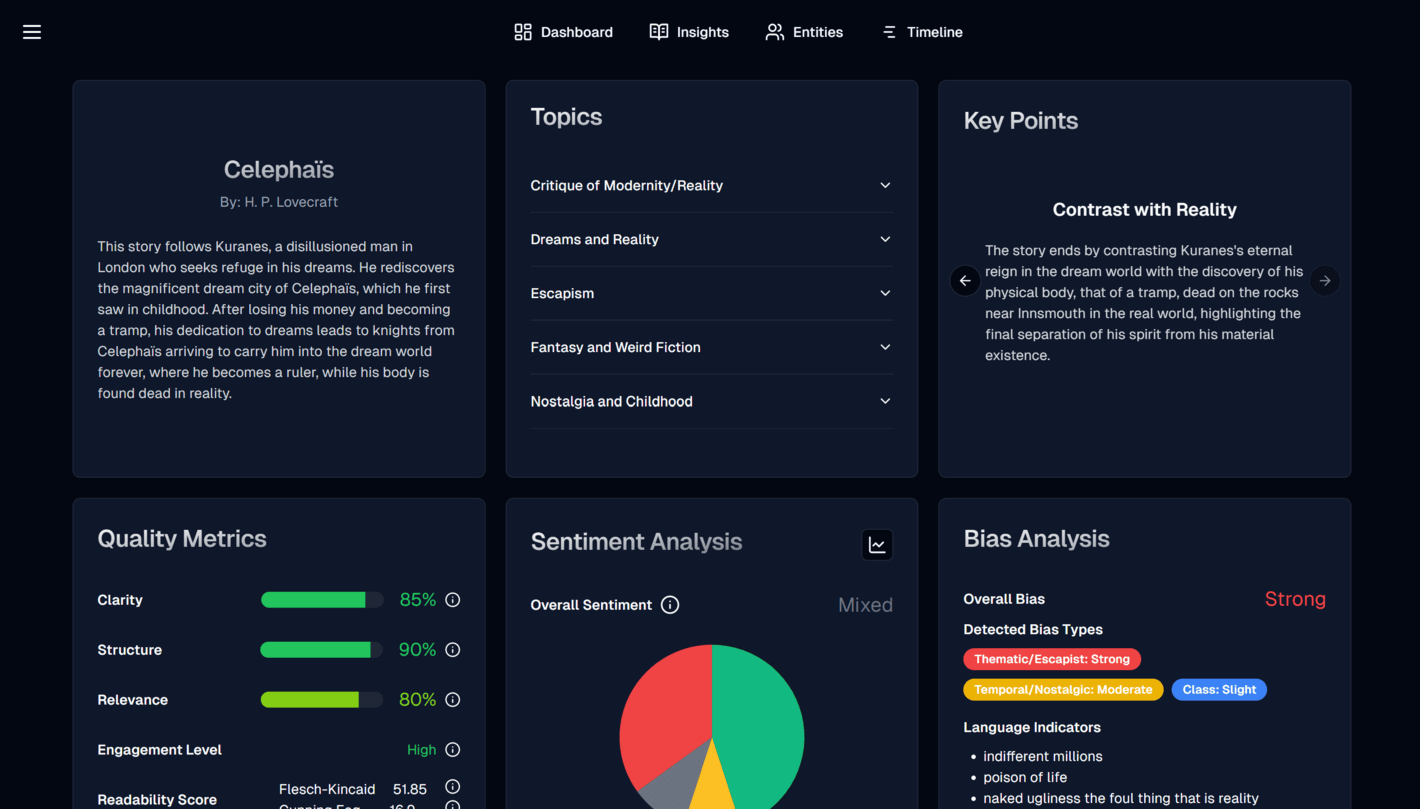Click the Flesch-Kincaid info icon
Screen dimensions: 1420x810
(452, 787)
